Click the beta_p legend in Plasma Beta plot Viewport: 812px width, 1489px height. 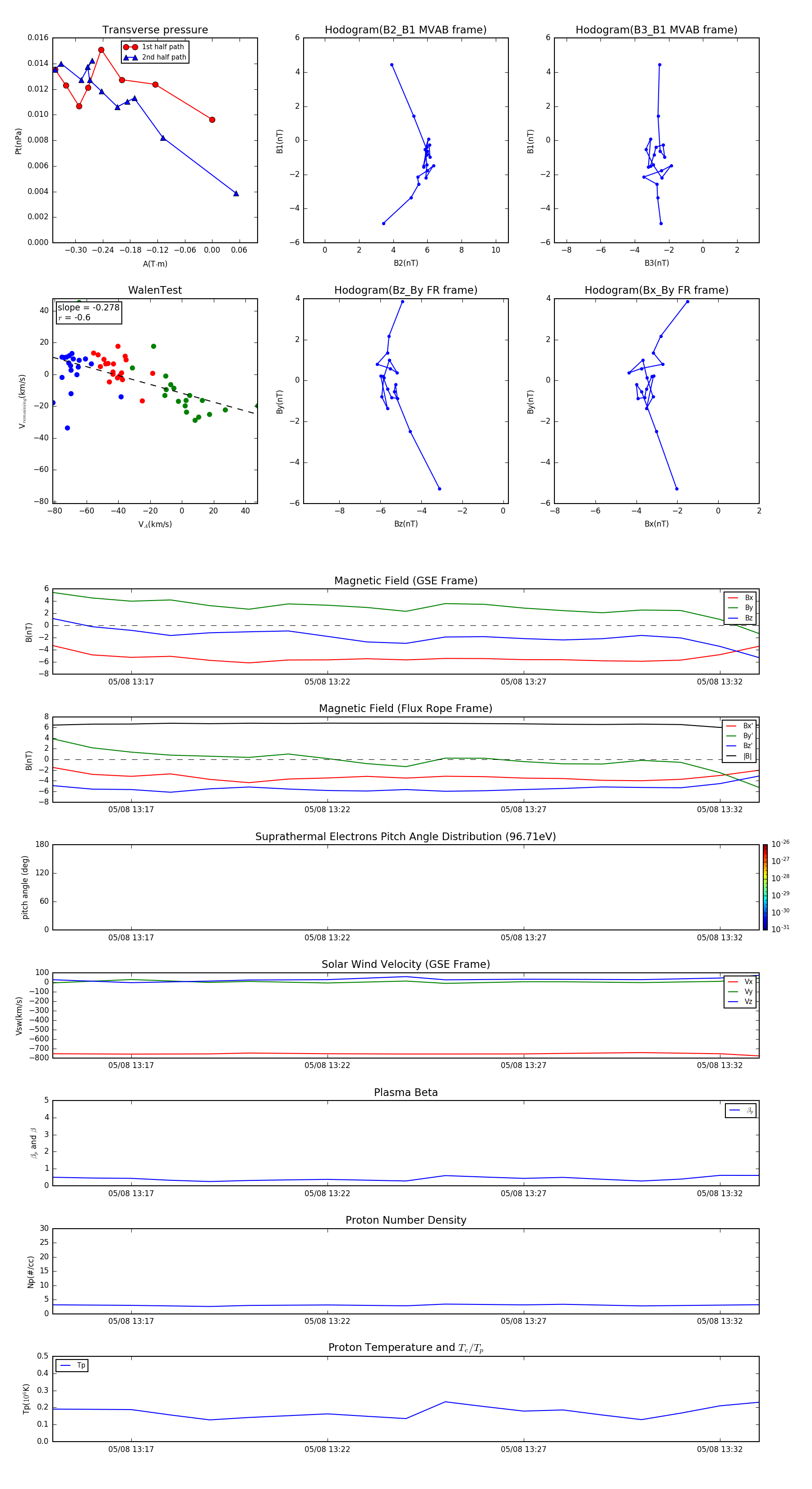(741, 1110)
